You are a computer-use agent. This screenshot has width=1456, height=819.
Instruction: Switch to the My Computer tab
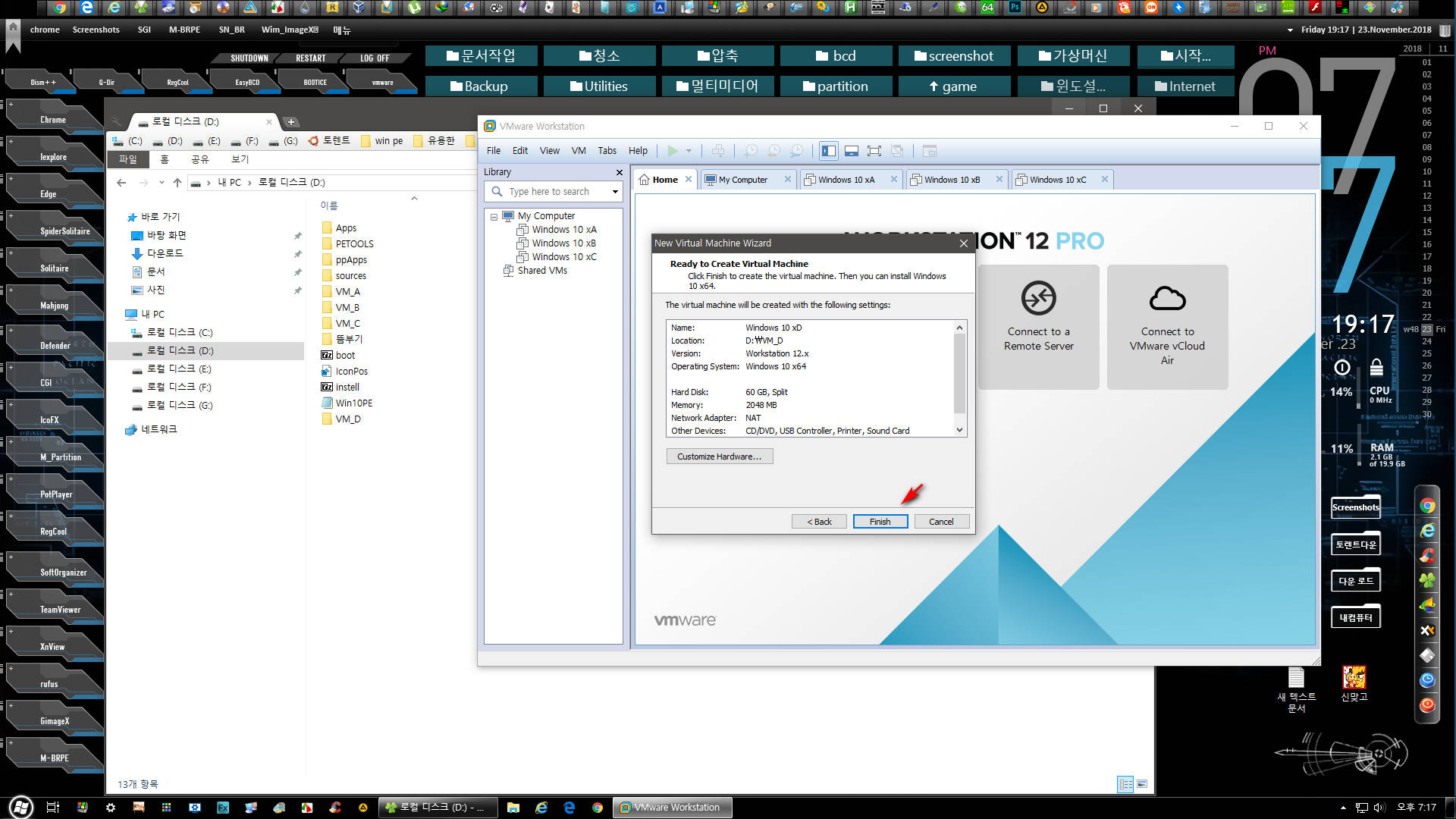tap(742, 180)
